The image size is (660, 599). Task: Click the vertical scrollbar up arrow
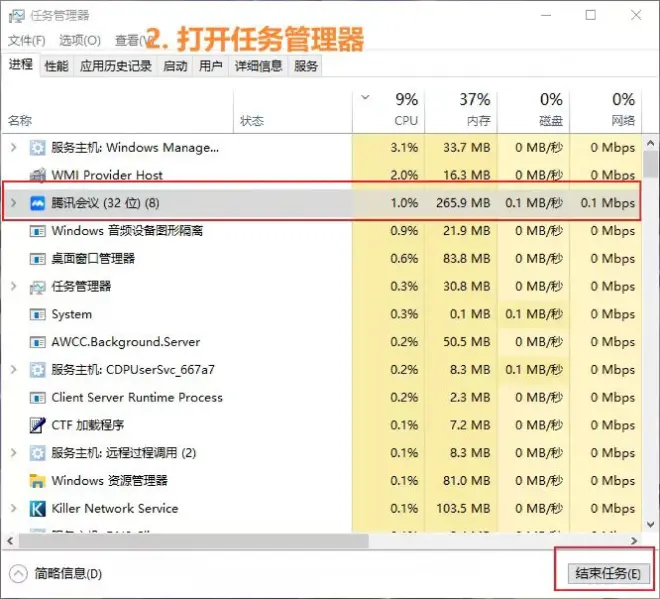pos(651,143)
